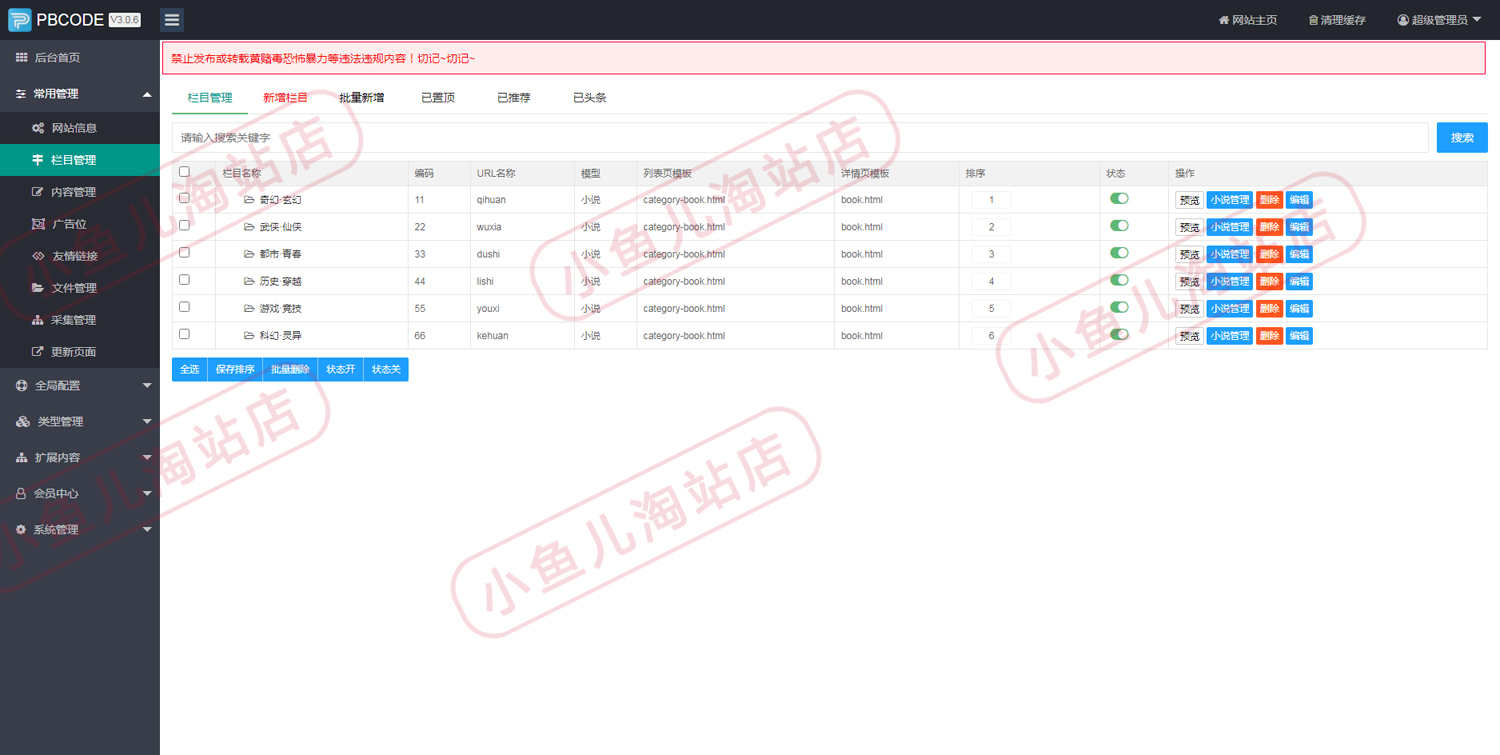Tick checkbox for 武侠·仙侠 row

[x=184, y=225]
